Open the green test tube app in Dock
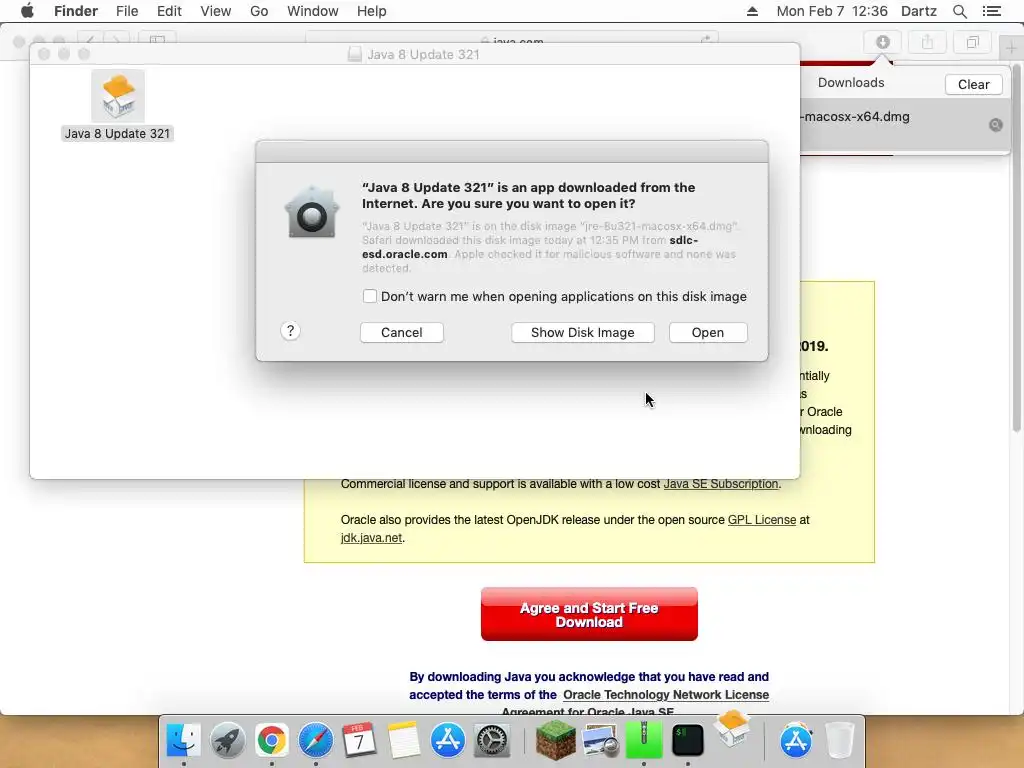Viewport: 1024px width, 768px height. pyautogui.click(x=643, y=740)
